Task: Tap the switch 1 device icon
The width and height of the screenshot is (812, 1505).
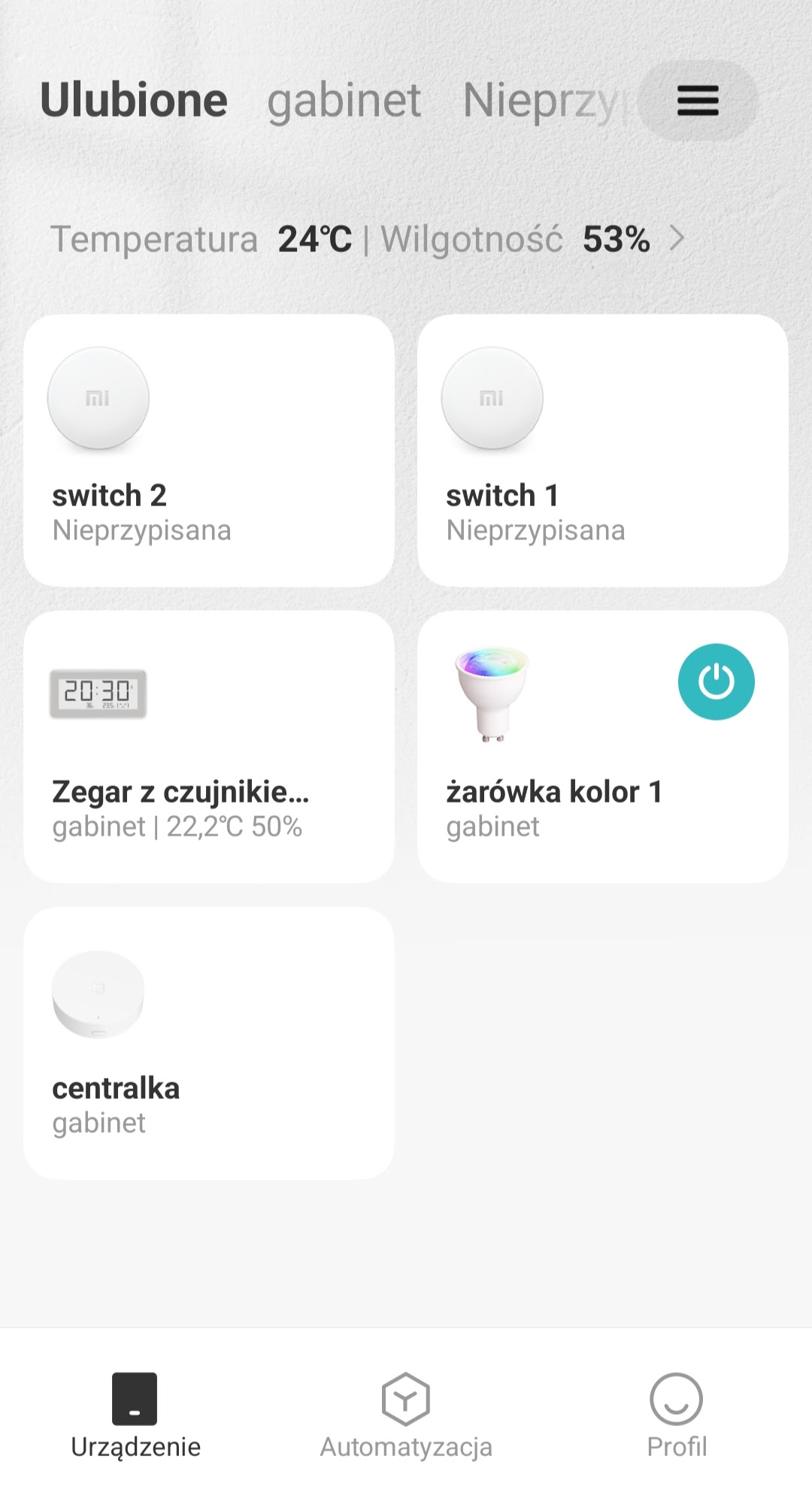Action: tap(492, 399)
